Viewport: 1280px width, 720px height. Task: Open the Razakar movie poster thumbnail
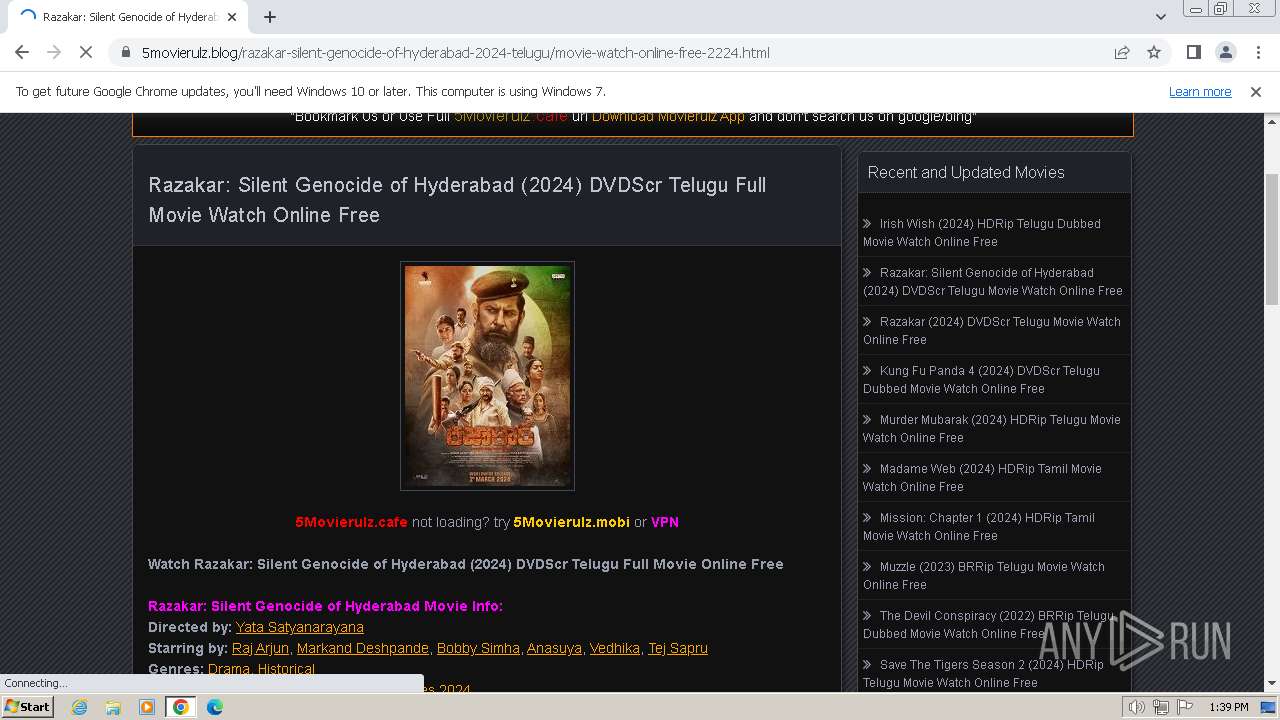point(487,376)
